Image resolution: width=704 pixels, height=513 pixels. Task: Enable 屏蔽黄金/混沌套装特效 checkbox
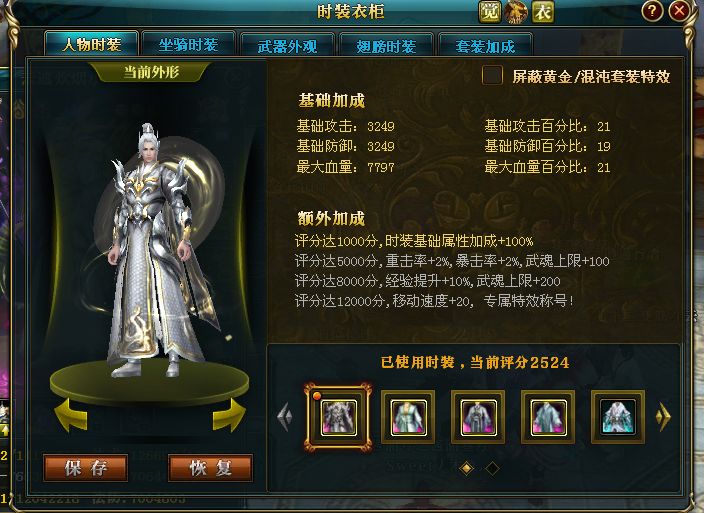[x=492, y=75]
